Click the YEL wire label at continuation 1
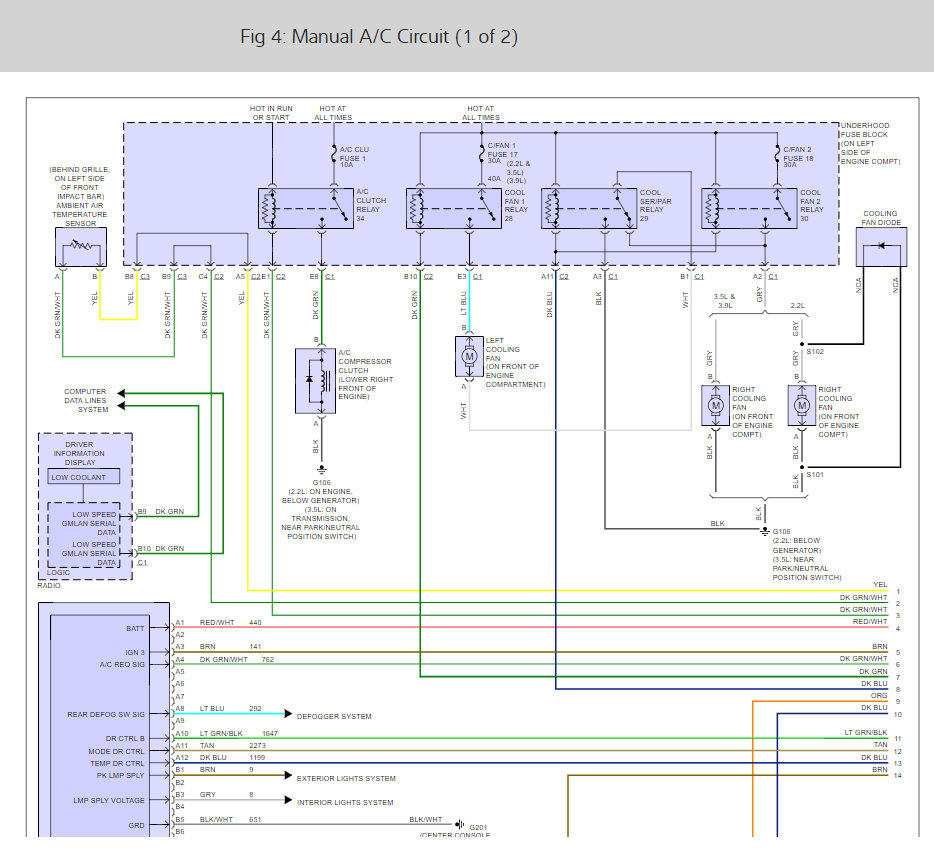This screenshot has height=852, width=934. point(880,584)
